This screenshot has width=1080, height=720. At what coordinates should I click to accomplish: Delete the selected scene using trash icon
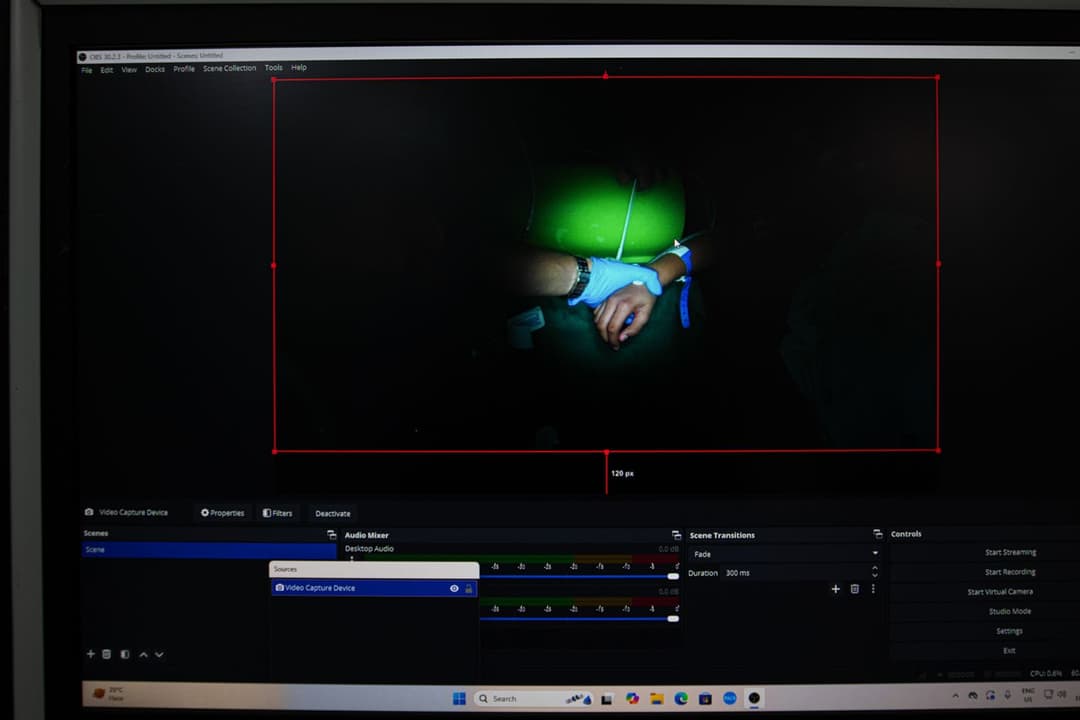[x=107, y=654]
